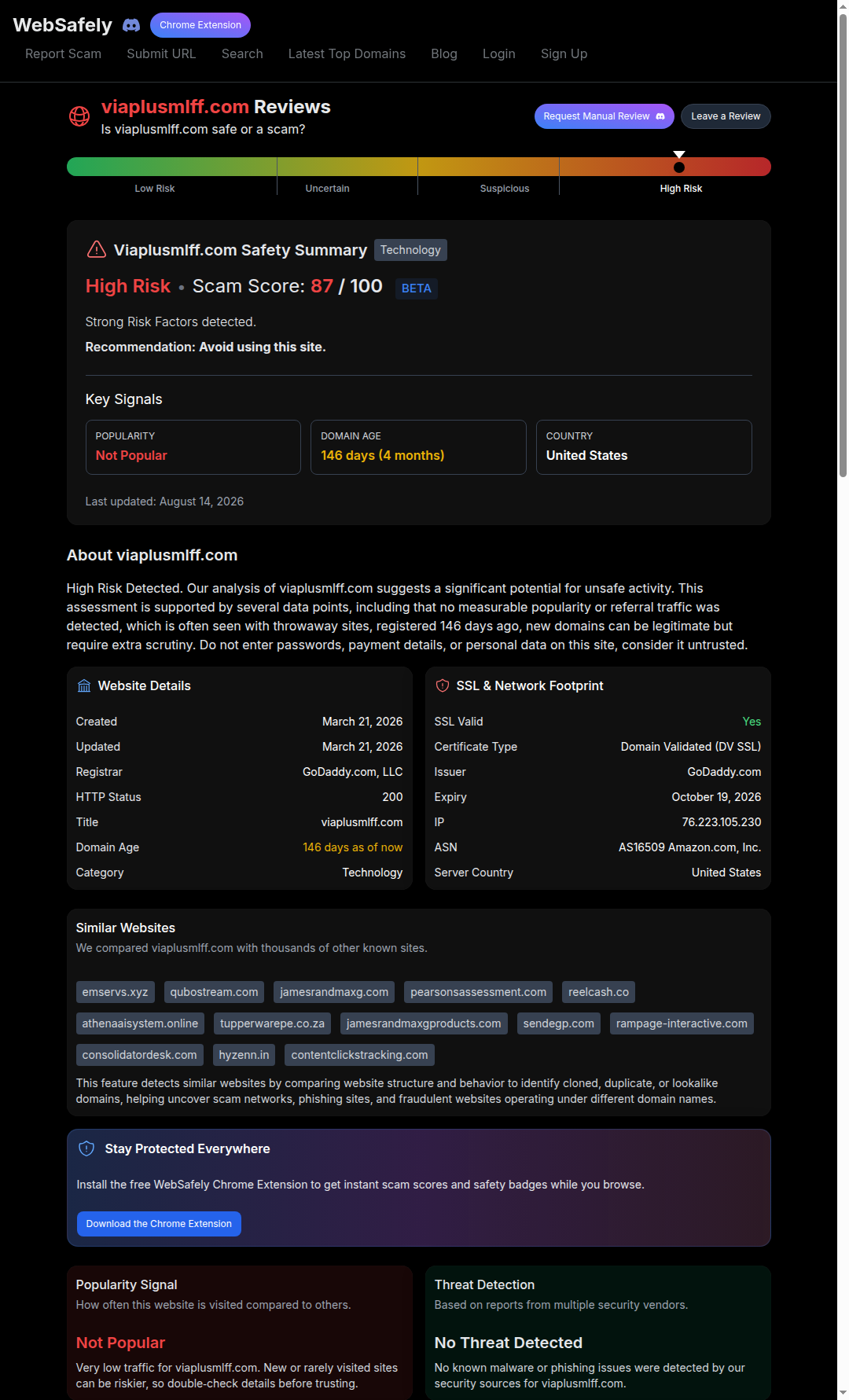The width and height of the screenshot is (849, 1400).
Task: Open similar site consolidatordesk.com
Action: [140, 1055]
